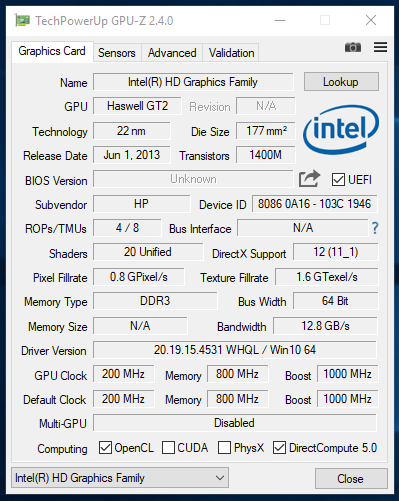
Task: Open the Advanced tab
Action: click(x=172, y=53)
